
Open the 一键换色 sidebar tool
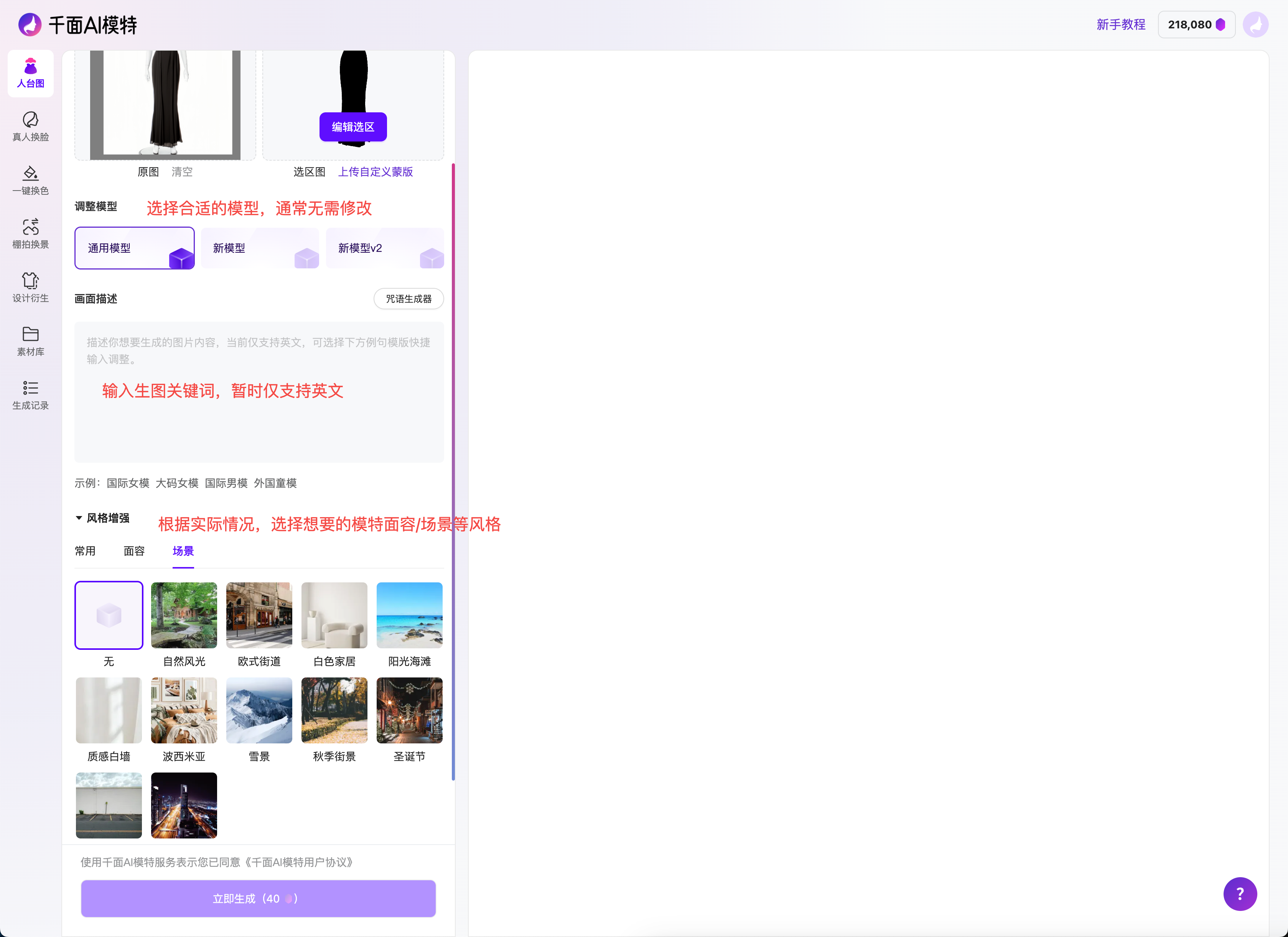click(31, 181)
